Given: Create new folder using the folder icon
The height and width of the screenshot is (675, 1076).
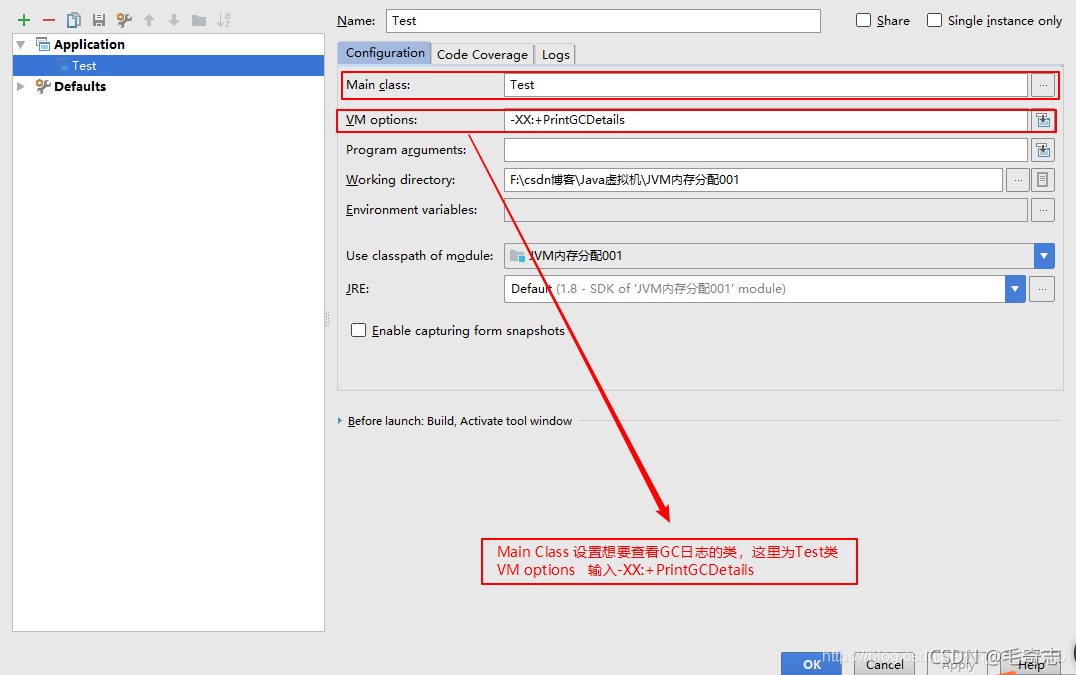Looking at the screenshot, I should pos(199,21).
